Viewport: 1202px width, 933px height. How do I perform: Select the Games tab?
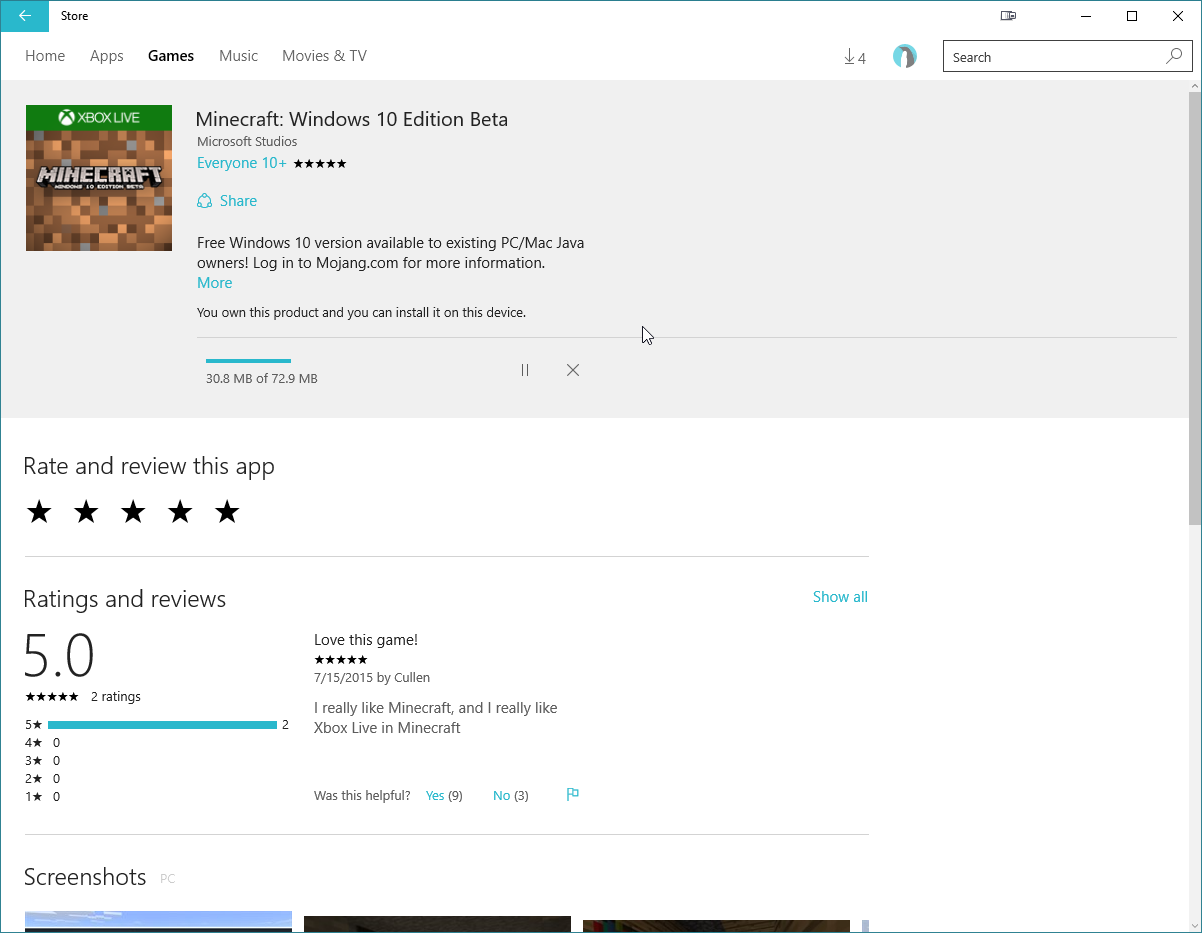(171, 56)
